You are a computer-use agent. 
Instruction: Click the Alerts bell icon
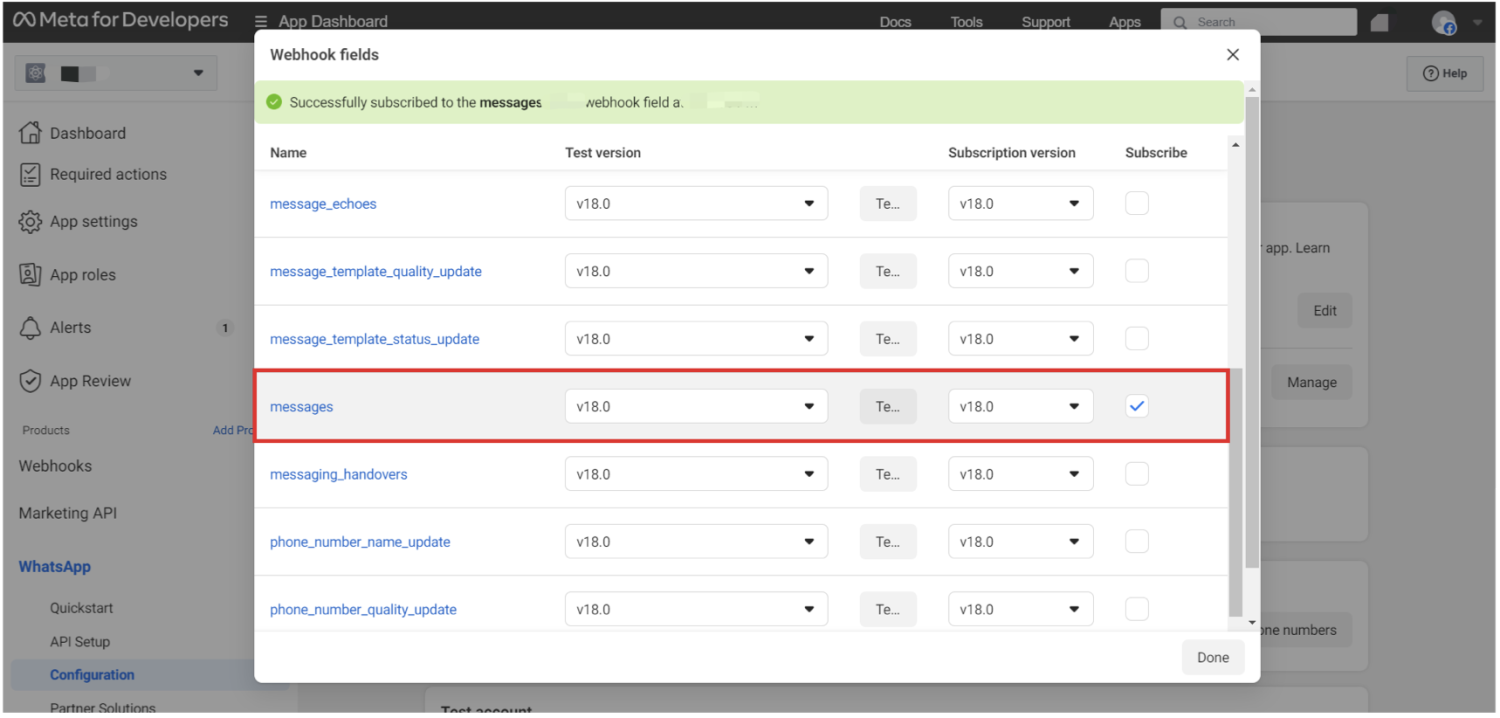(30, 328)
